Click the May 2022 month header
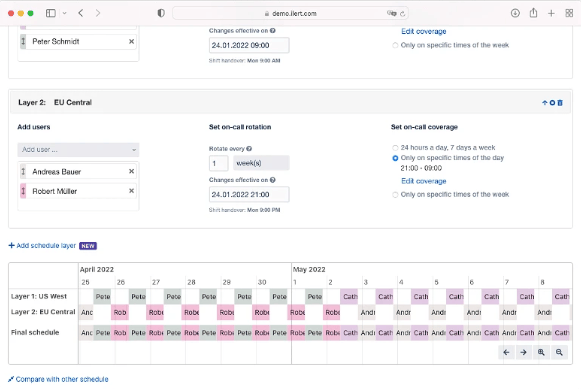Image resolution: width=581 pixels, height=389 pixels. point(309,270)
